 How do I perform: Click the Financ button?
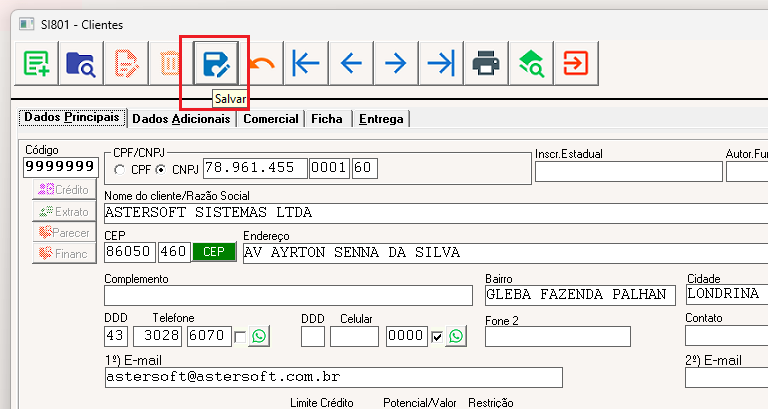pyautogui.click(x=64, y=254)
